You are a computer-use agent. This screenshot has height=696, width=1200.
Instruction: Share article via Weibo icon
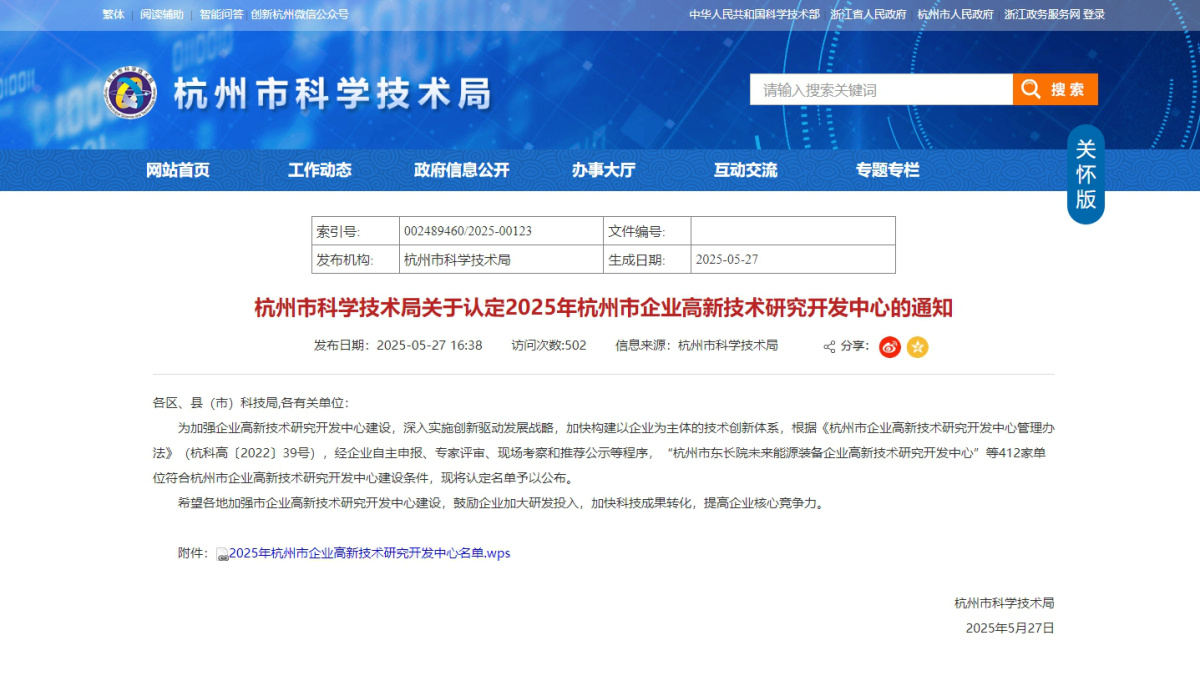889,347
